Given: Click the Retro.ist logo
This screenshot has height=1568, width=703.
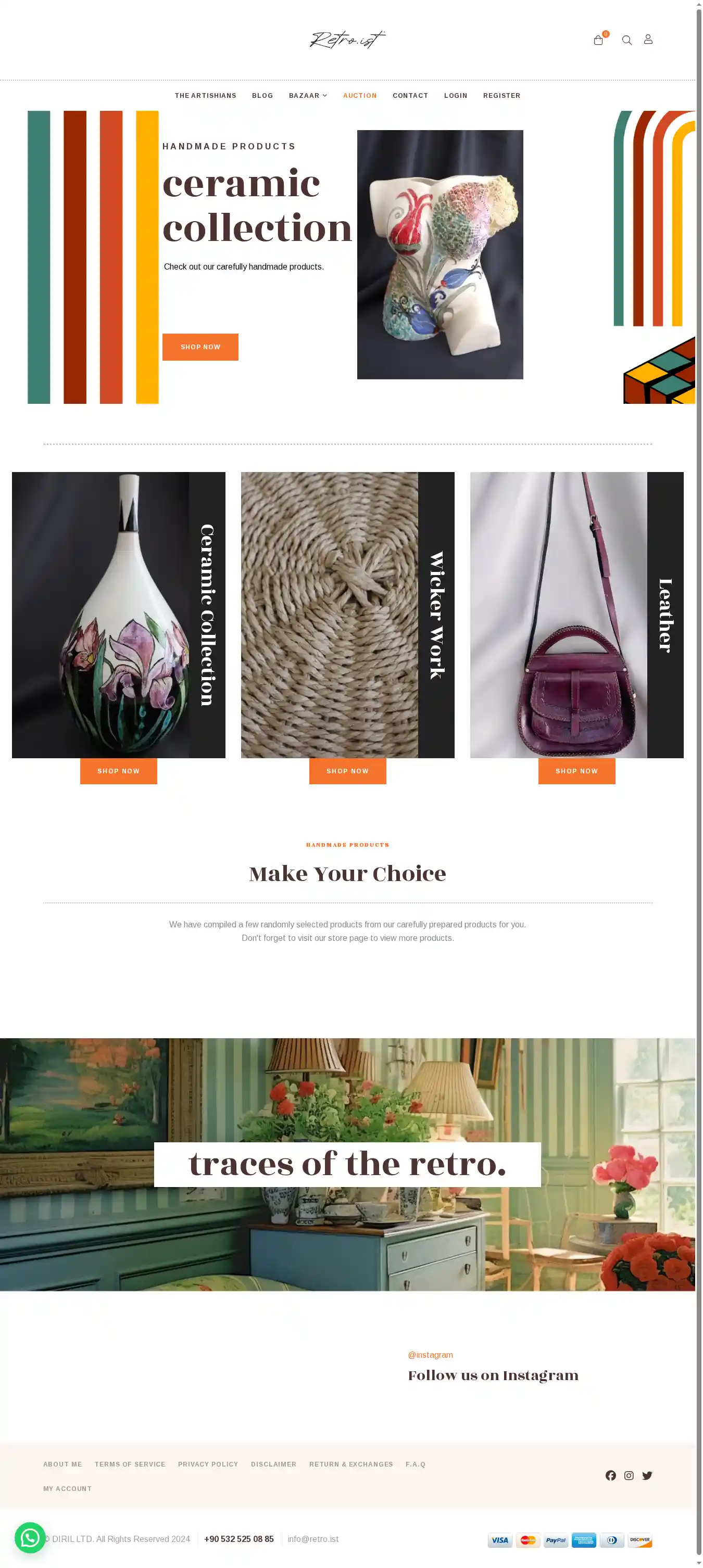Looking at the screenshot, I should (348, 40).
